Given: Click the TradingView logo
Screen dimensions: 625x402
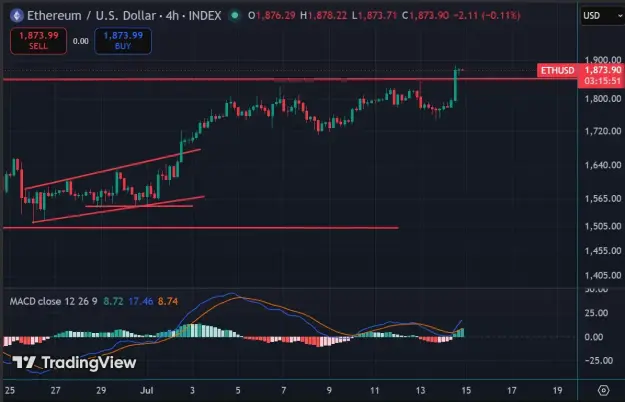Looking at the screenshot, I should click(x=74, y=362).
